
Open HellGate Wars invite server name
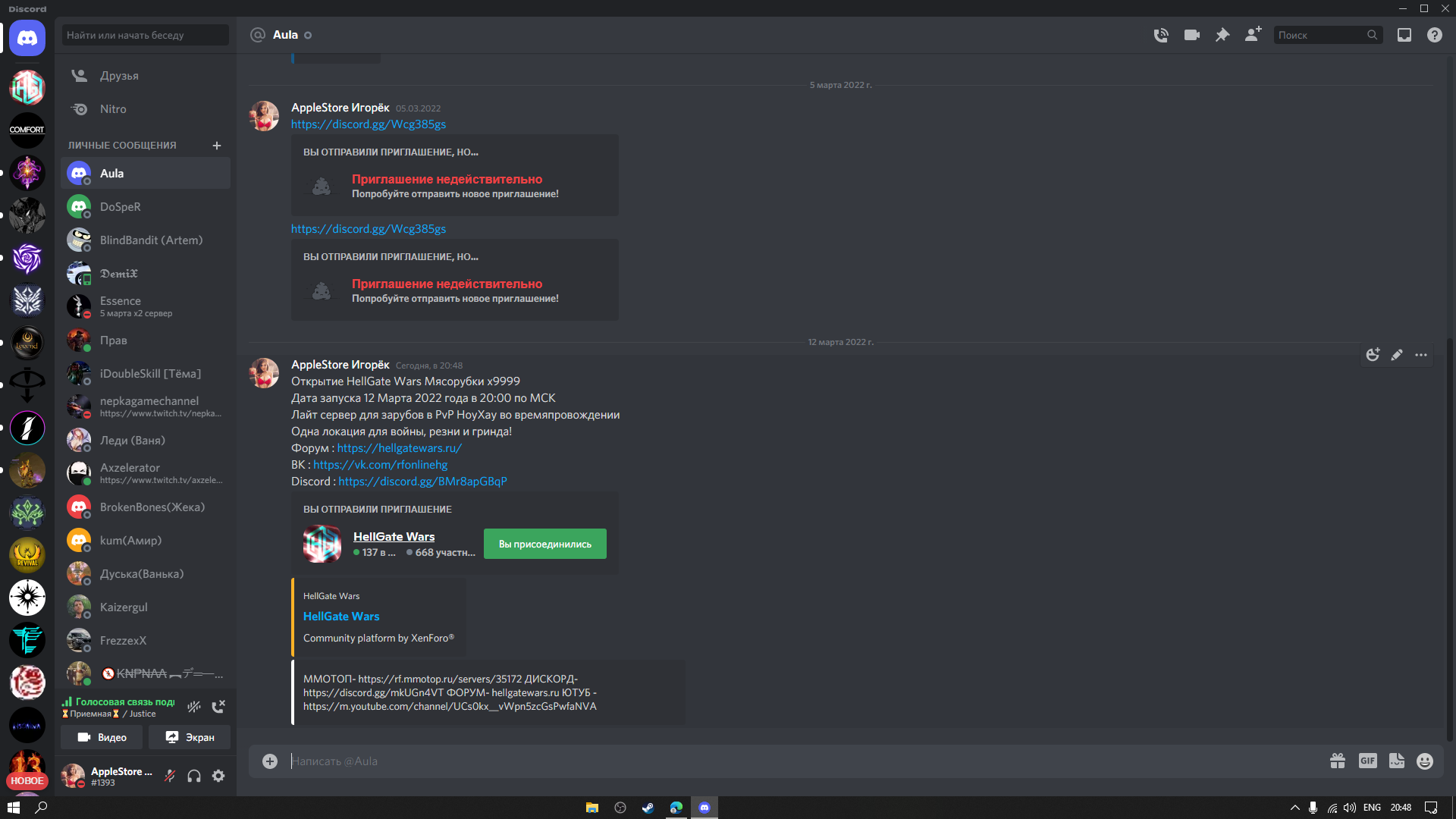click(x=394, y=537)
